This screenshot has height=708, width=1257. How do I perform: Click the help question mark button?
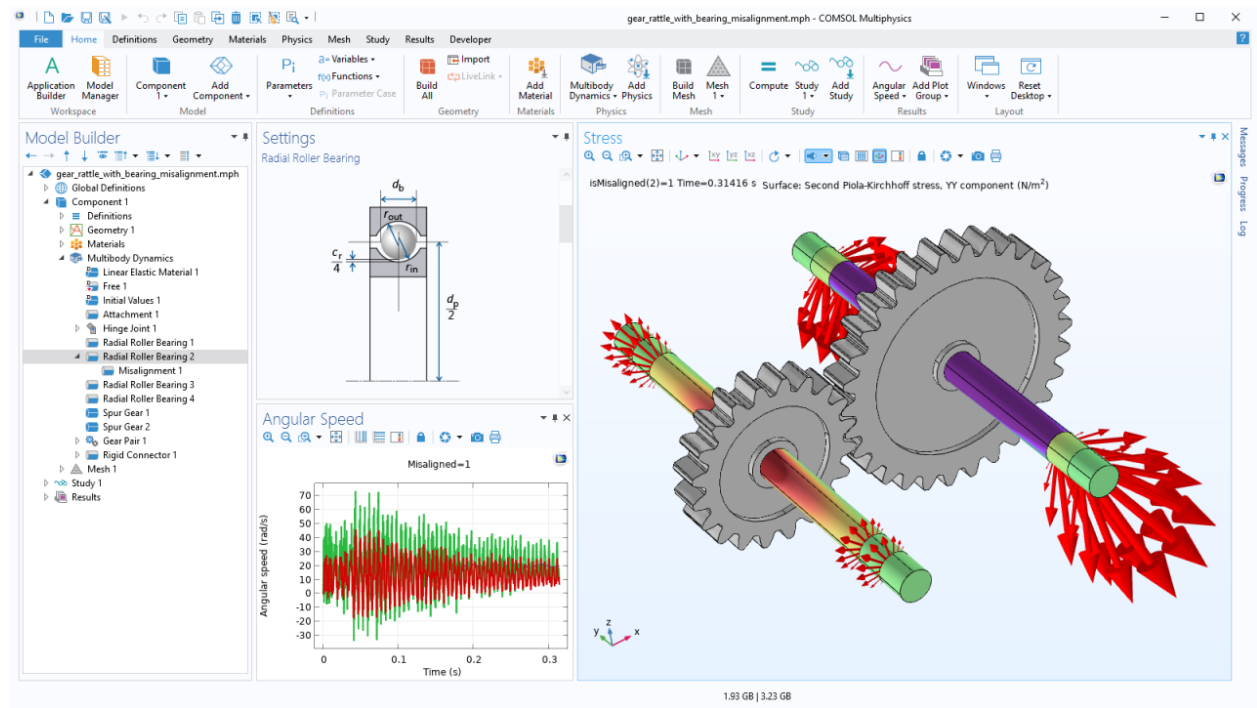[x=1242, y=38]
